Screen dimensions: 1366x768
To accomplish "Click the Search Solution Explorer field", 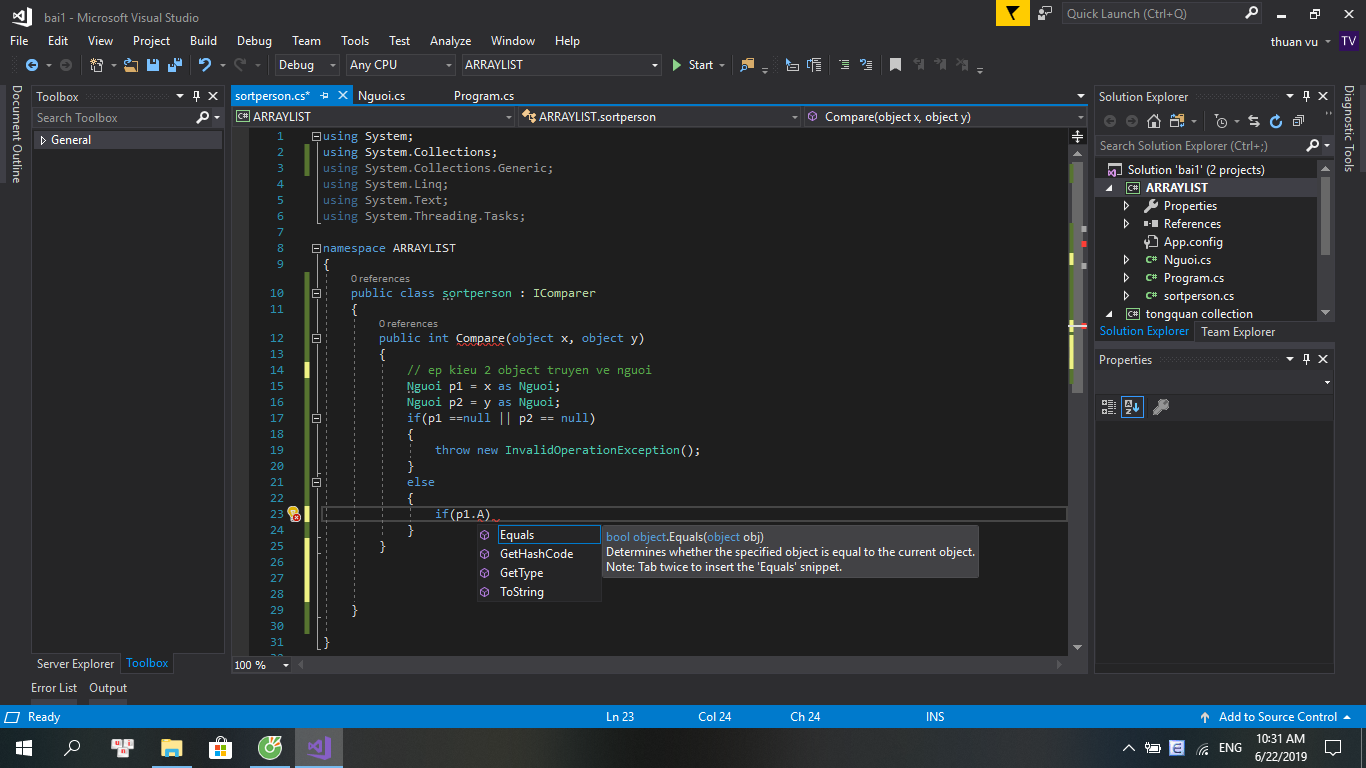I will [1200, 146].
